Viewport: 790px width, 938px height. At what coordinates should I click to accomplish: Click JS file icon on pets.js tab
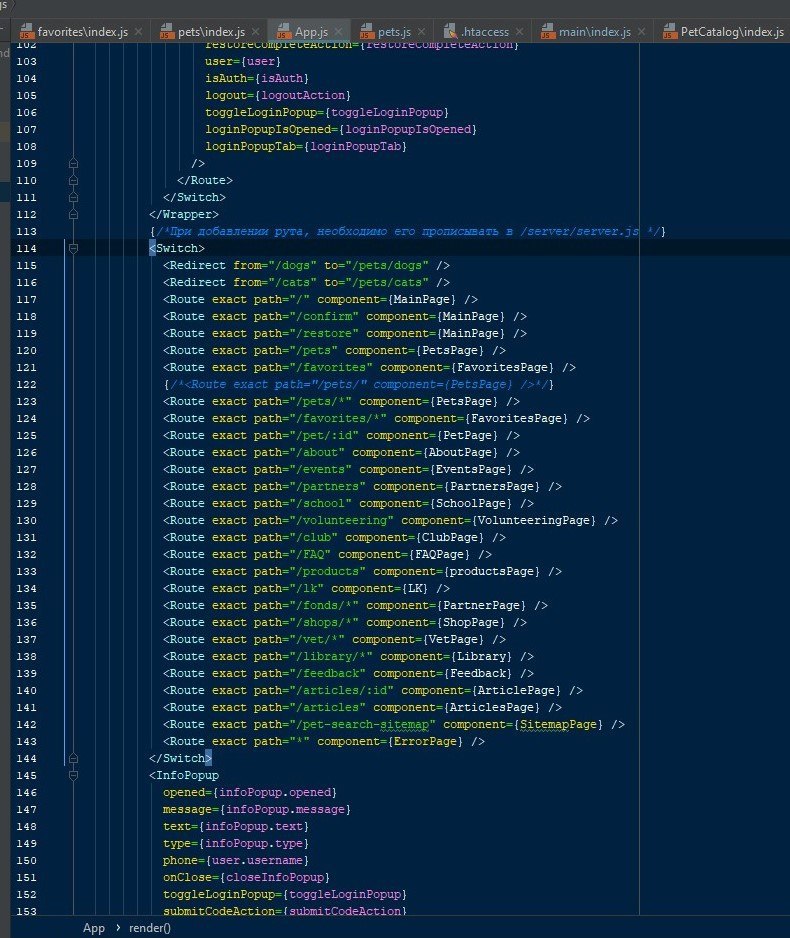367,32
